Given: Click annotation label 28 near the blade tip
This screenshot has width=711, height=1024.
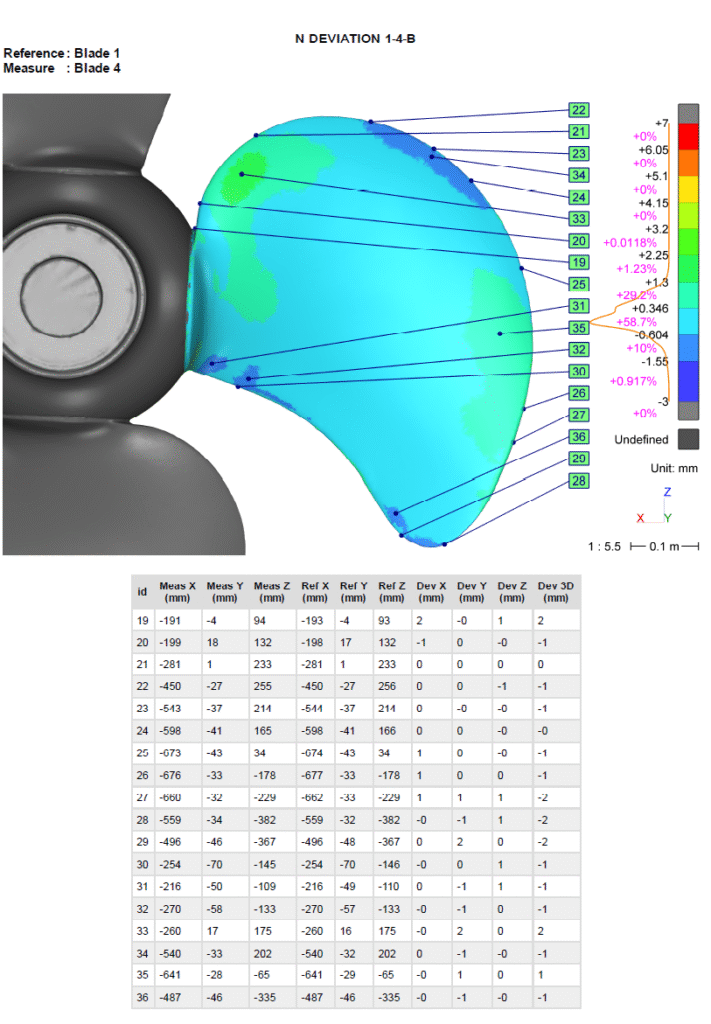Looking at the screenshot, I should pos(579,481).
